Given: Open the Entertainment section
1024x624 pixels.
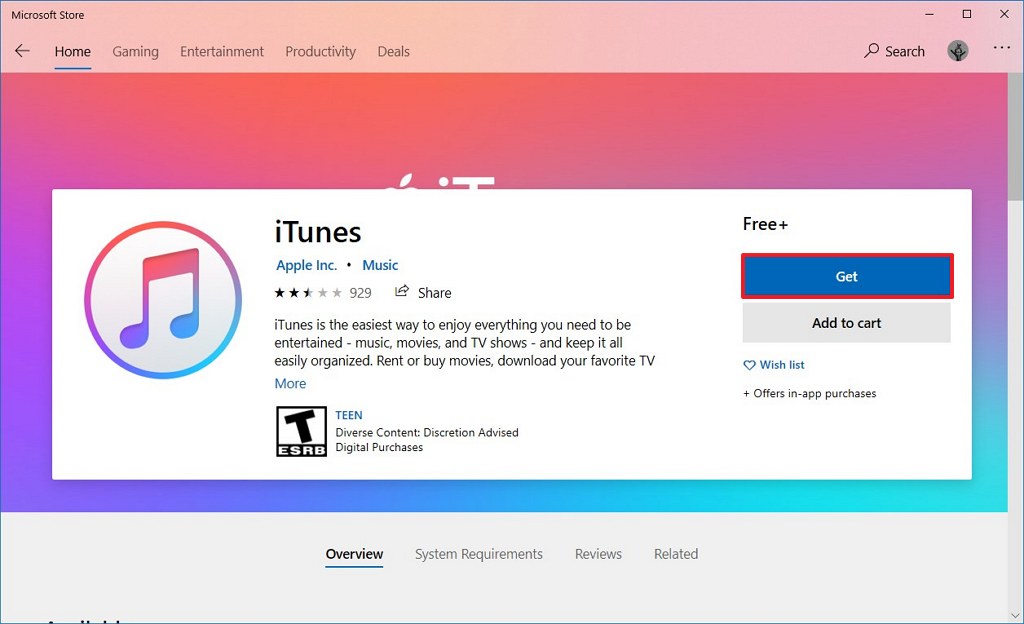Looking at the screenshot, I should tap(221, 51).
